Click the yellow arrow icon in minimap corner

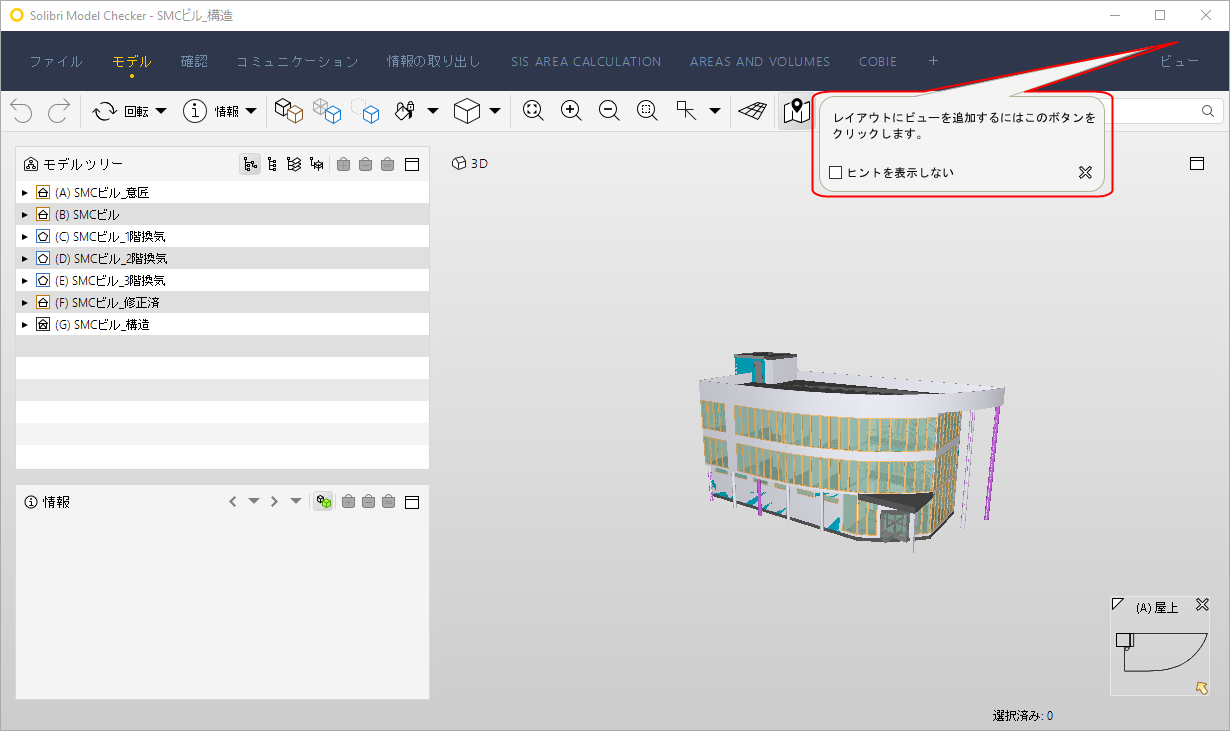pos(1202,687)
